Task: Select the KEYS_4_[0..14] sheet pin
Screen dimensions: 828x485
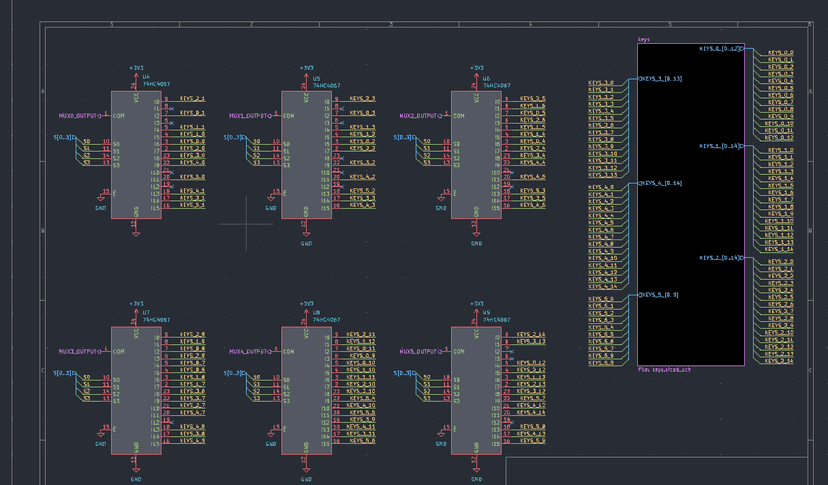Action: (x=661, y=183)
